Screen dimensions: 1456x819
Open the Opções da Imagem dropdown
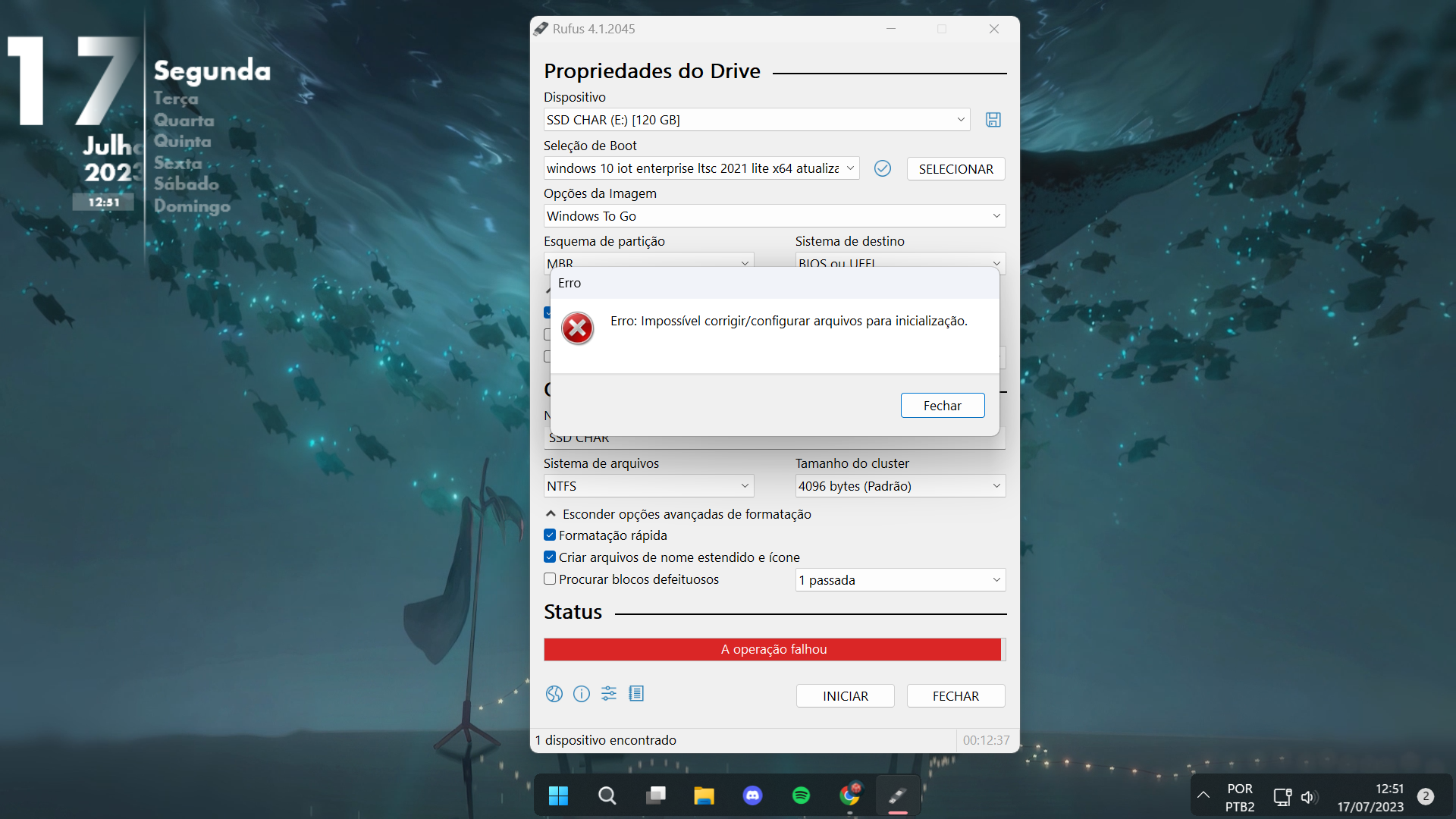(x=775, y=216)
